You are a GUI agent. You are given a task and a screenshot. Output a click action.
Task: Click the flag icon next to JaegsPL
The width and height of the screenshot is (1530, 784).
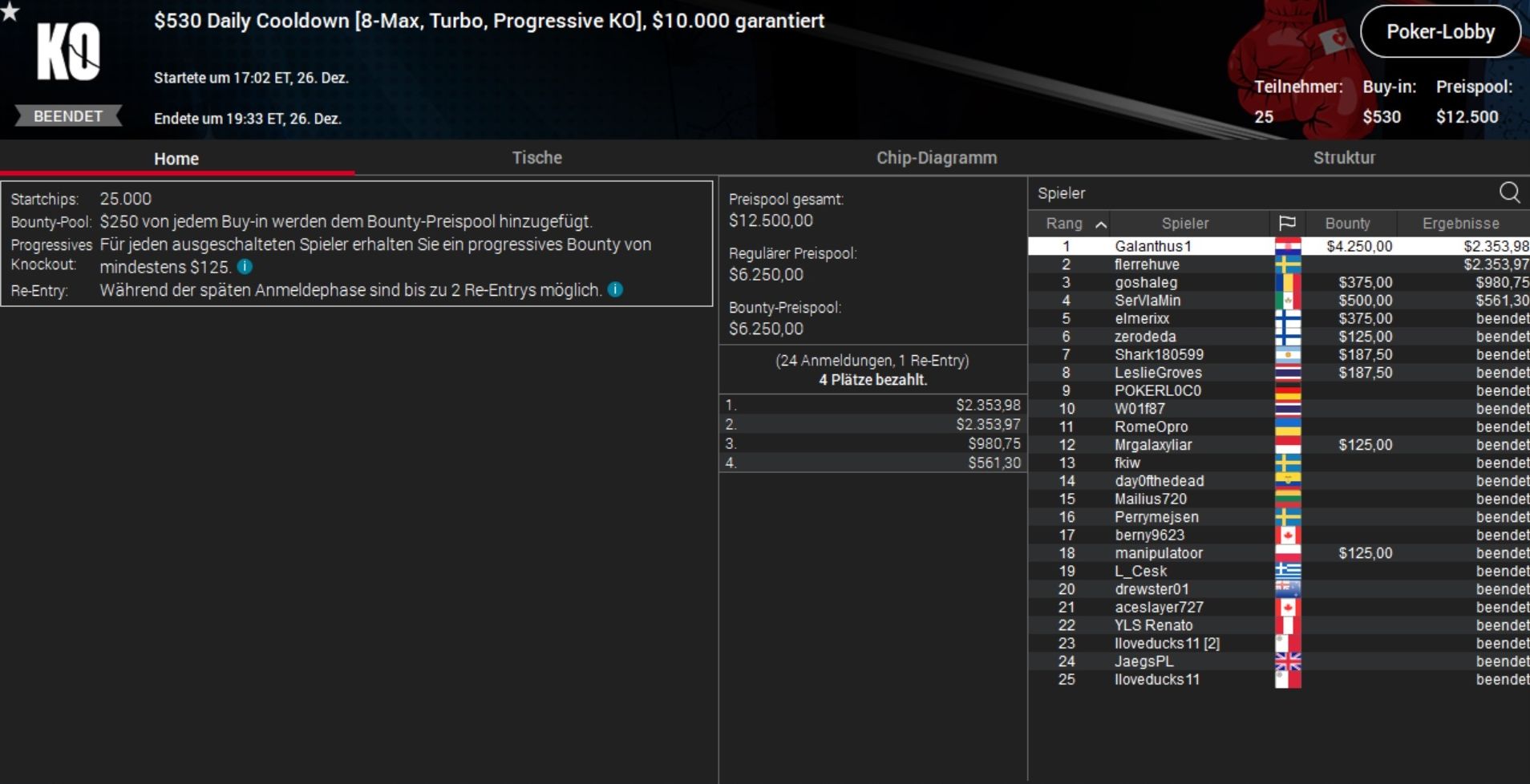[x=1288, y=661]
